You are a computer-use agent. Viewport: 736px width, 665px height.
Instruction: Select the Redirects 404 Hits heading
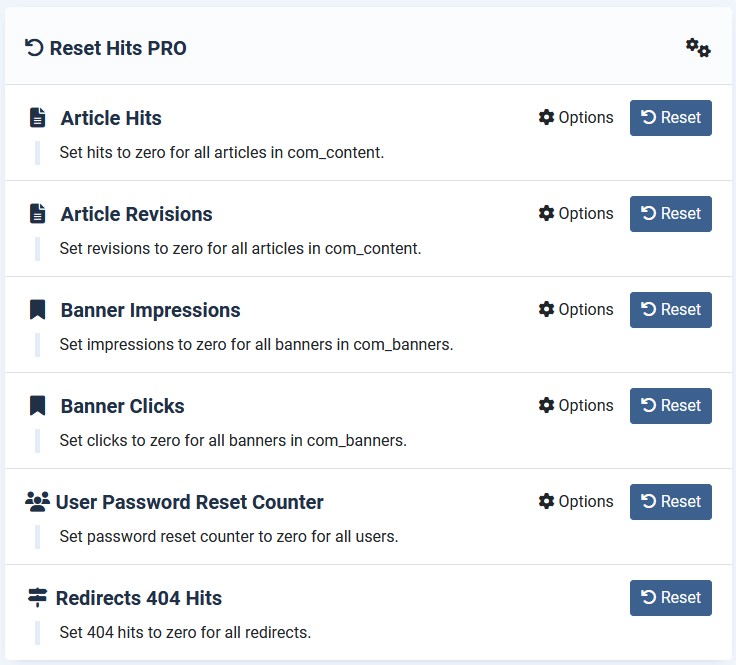(138, 598)
